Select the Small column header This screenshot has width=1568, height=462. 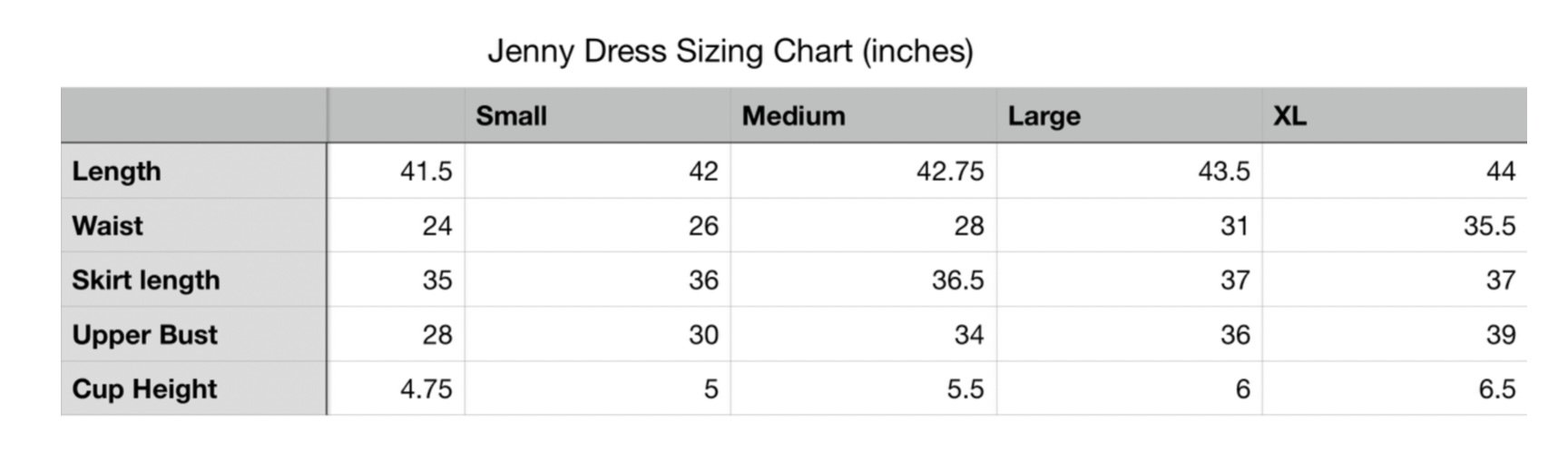pyautogui.click(x=597, y=115)
